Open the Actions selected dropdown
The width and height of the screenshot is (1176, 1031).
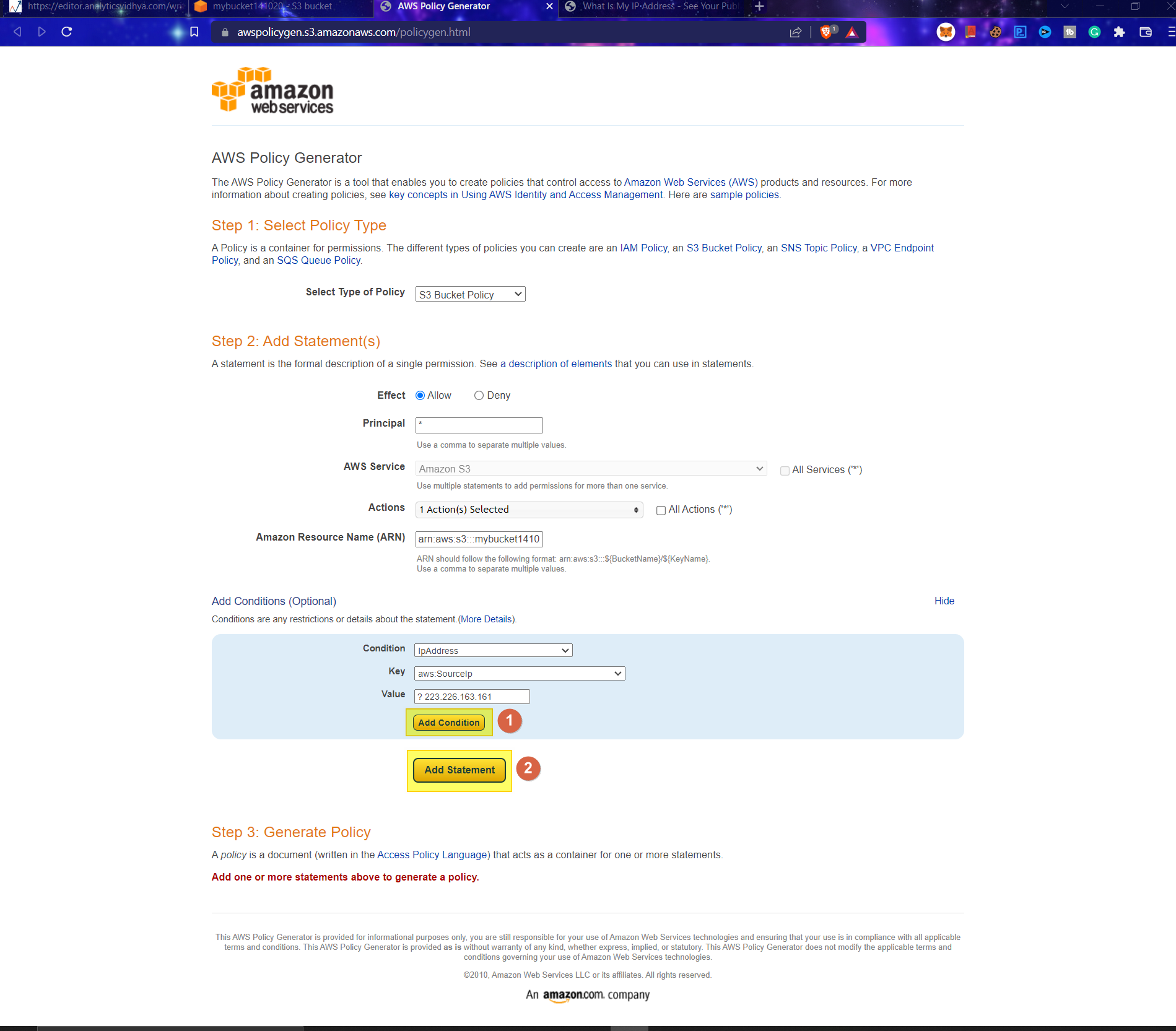(x=529, y=509)
